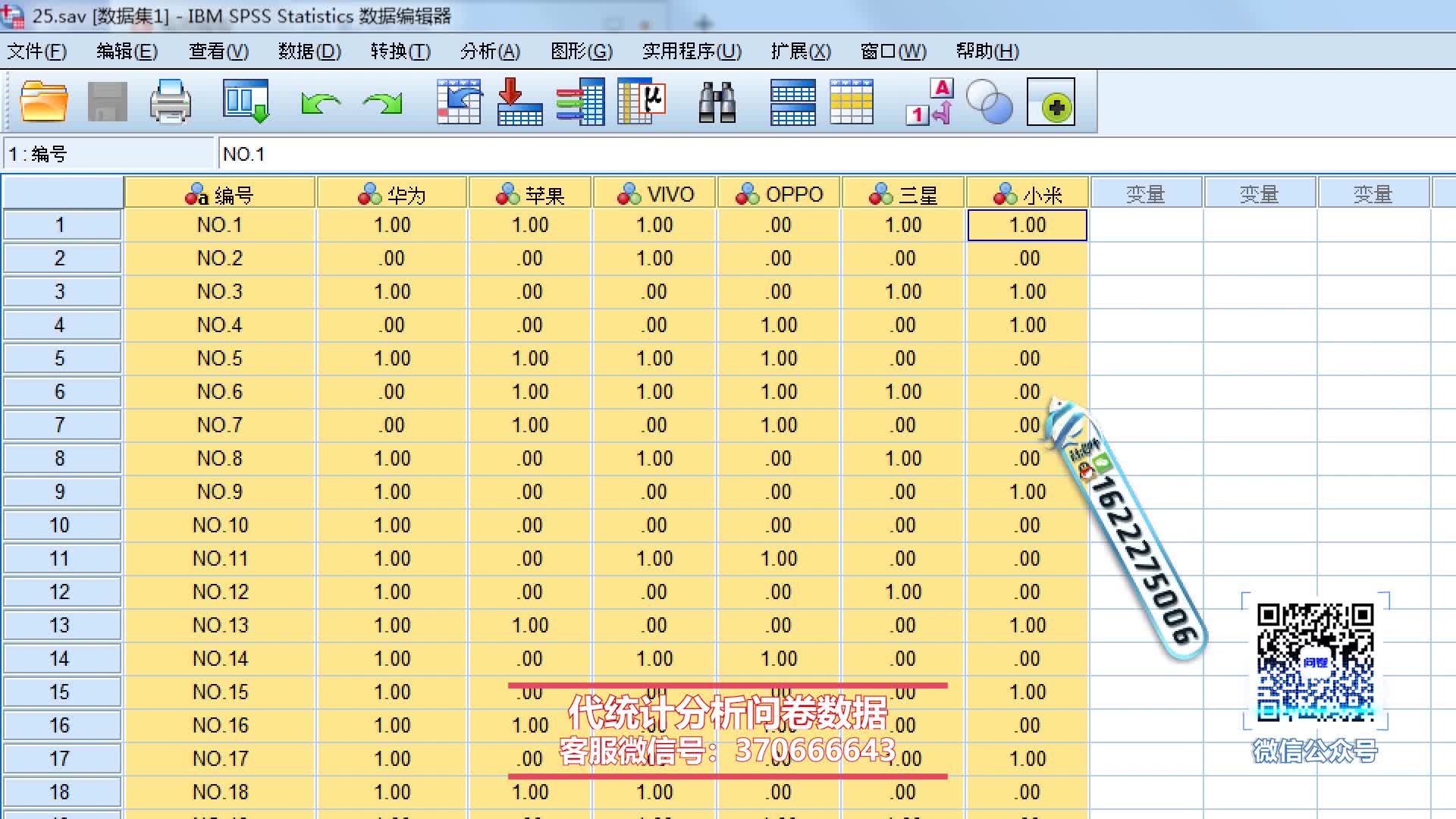Open the 数据(D) menu

tap(309, 52)
